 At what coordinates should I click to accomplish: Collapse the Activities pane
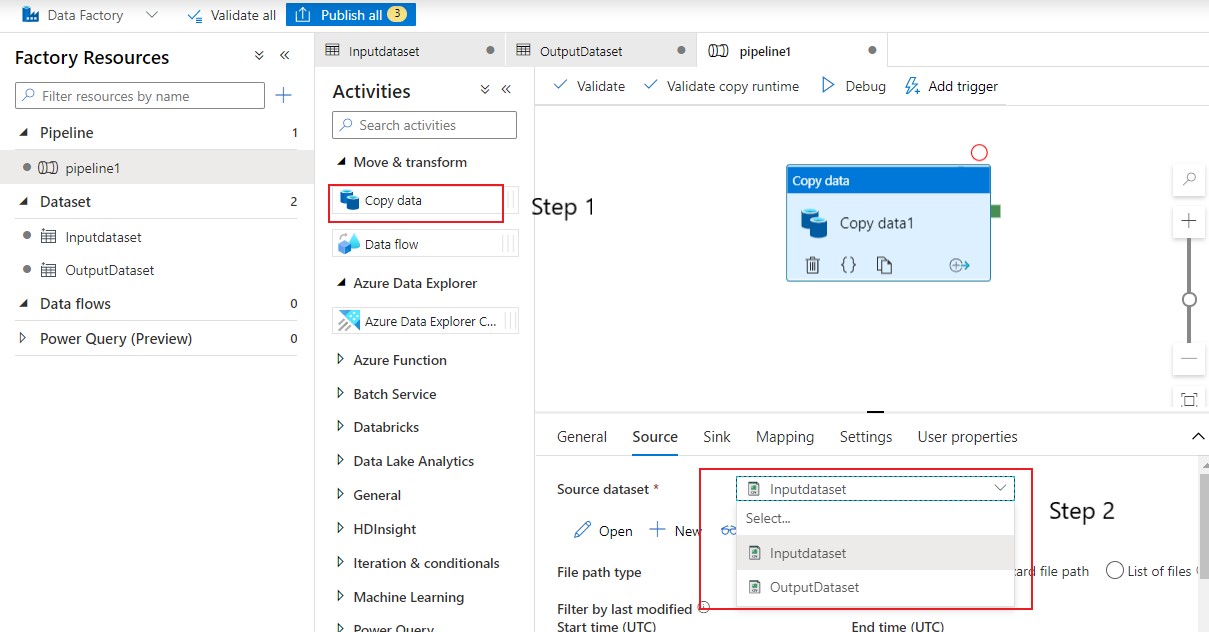tap(506, 90)
